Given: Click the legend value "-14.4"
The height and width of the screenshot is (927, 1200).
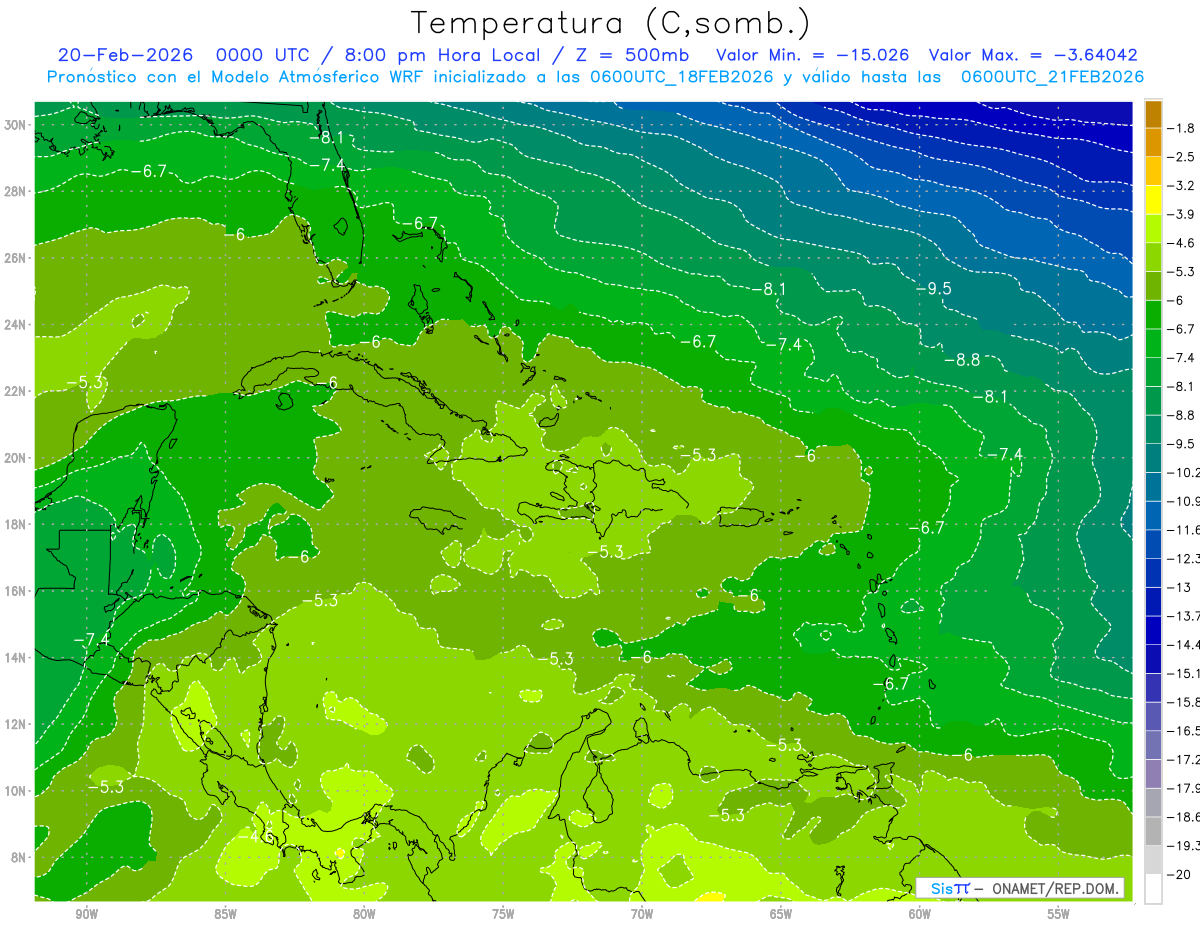Looking at the screenshot, I should click(x=1184, y=644).
